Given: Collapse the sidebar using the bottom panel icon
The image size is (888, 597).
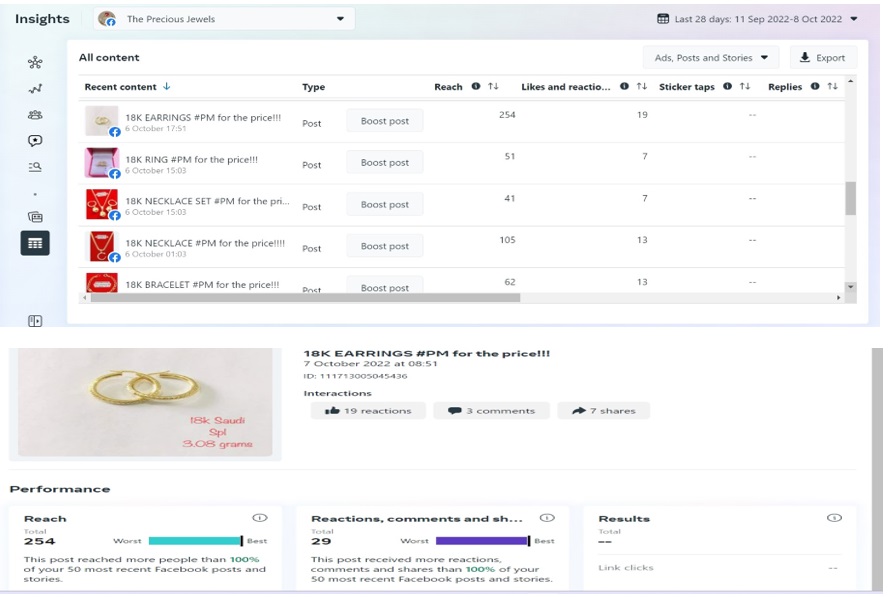Looking at the screenshot, I should click(x=35, y=321).
